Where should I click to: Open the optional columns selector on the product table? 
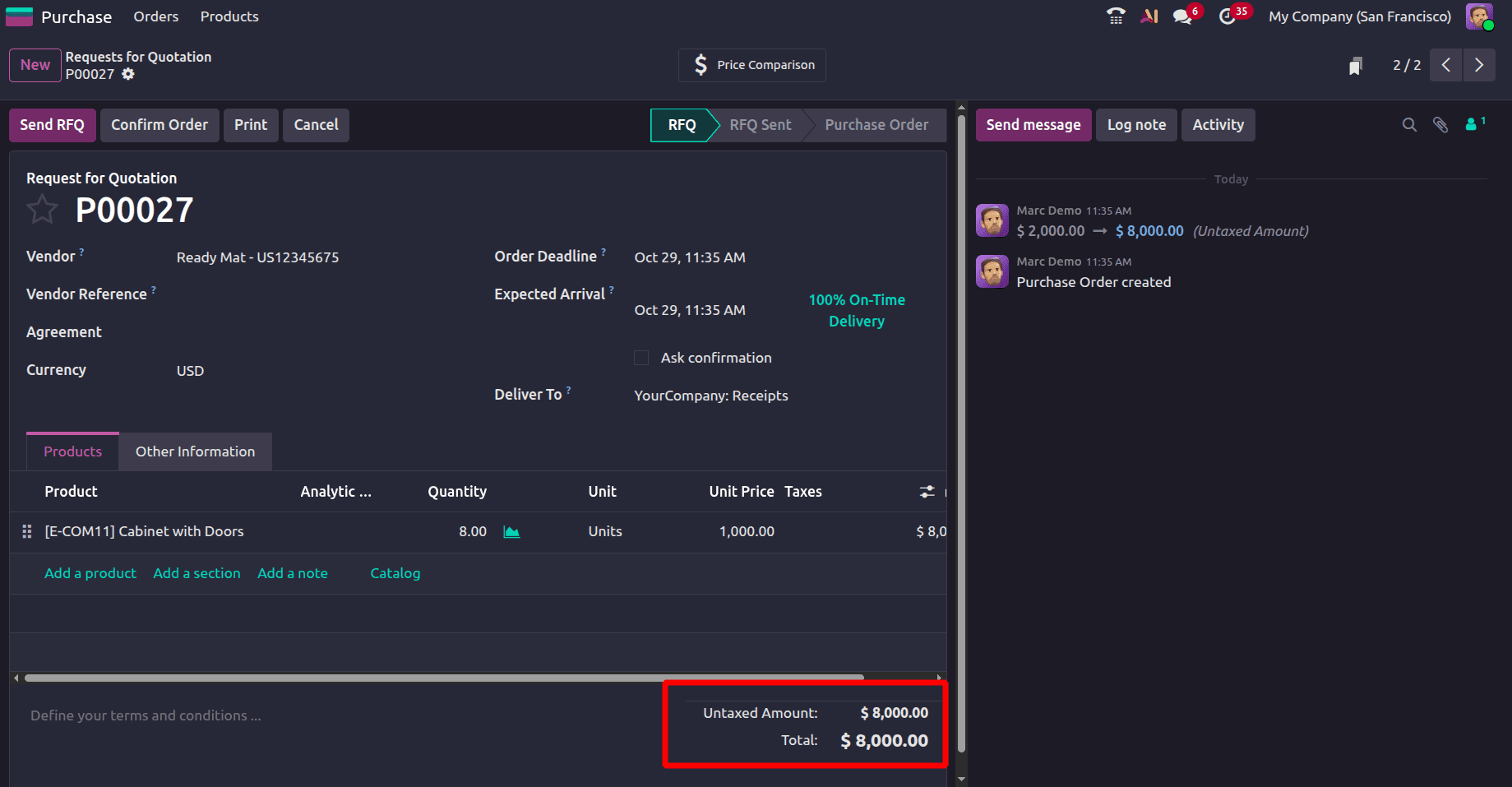point(927,491)
